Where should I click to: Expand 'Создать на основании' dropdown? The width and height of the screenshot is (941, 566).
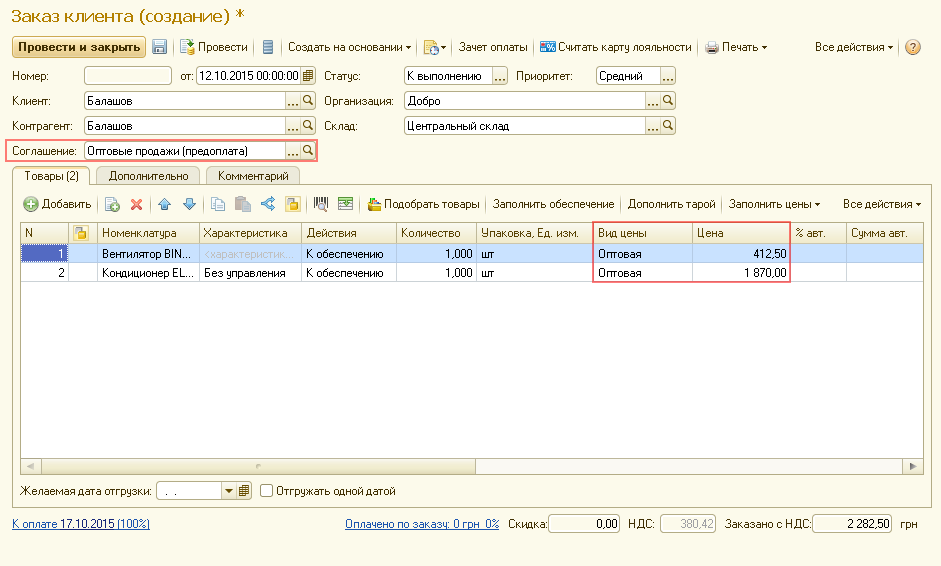tap(349, 47)
